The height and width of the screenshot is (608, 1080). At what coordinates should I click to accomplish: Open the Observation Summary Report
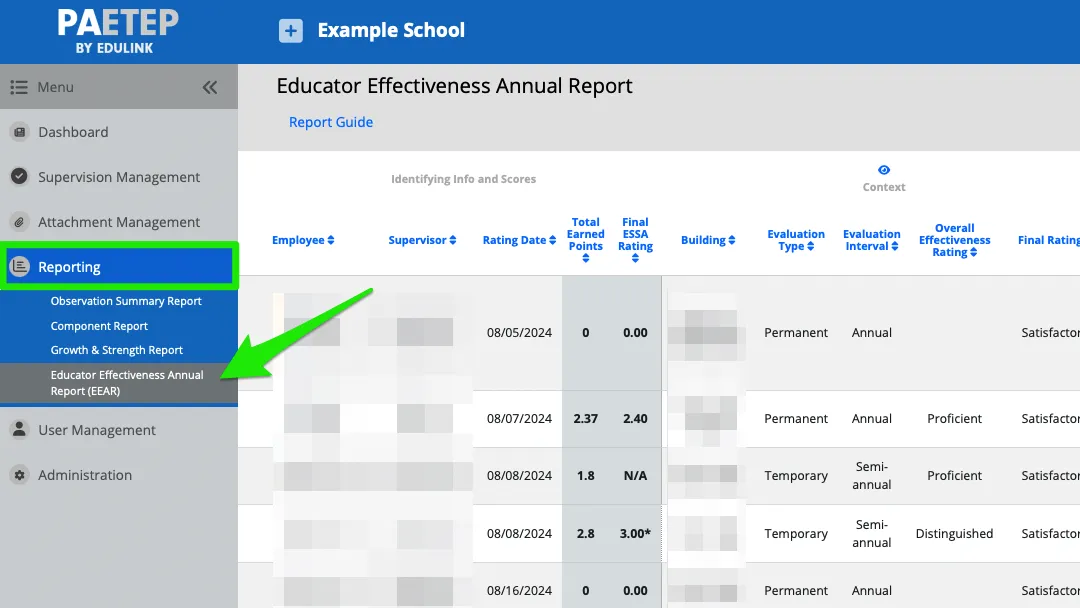pyautogui.click(x=126, y=301)
